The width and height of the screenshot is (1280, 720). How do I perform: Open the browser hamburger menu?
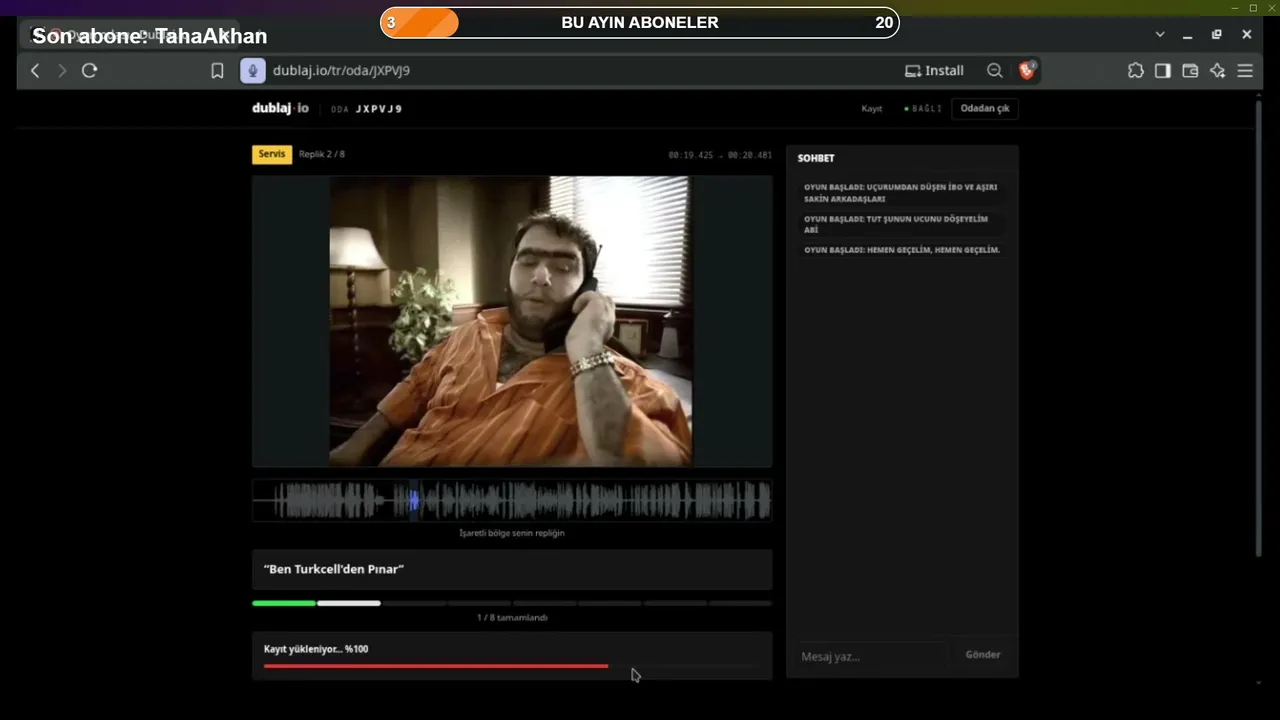pos(1245,71)
